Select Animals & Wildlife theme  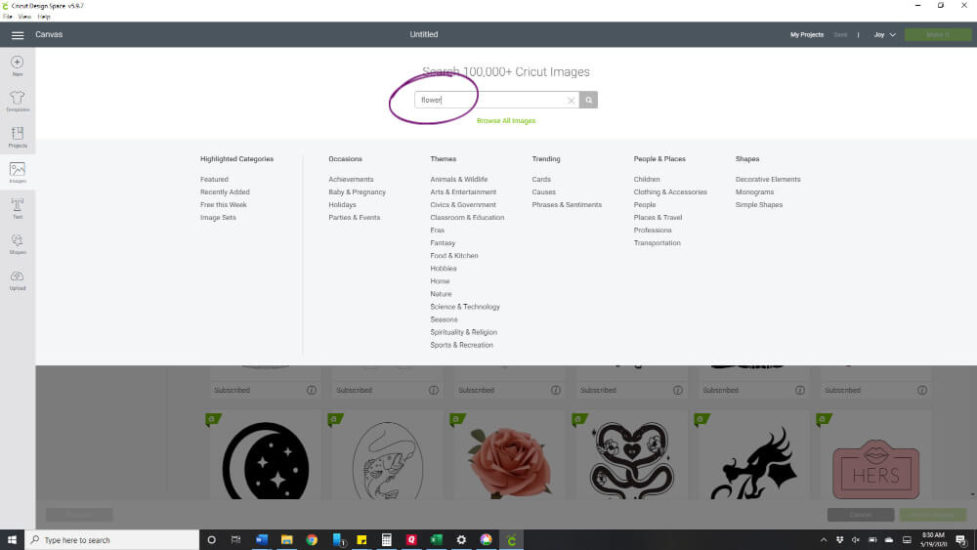[x=459, y=179]
